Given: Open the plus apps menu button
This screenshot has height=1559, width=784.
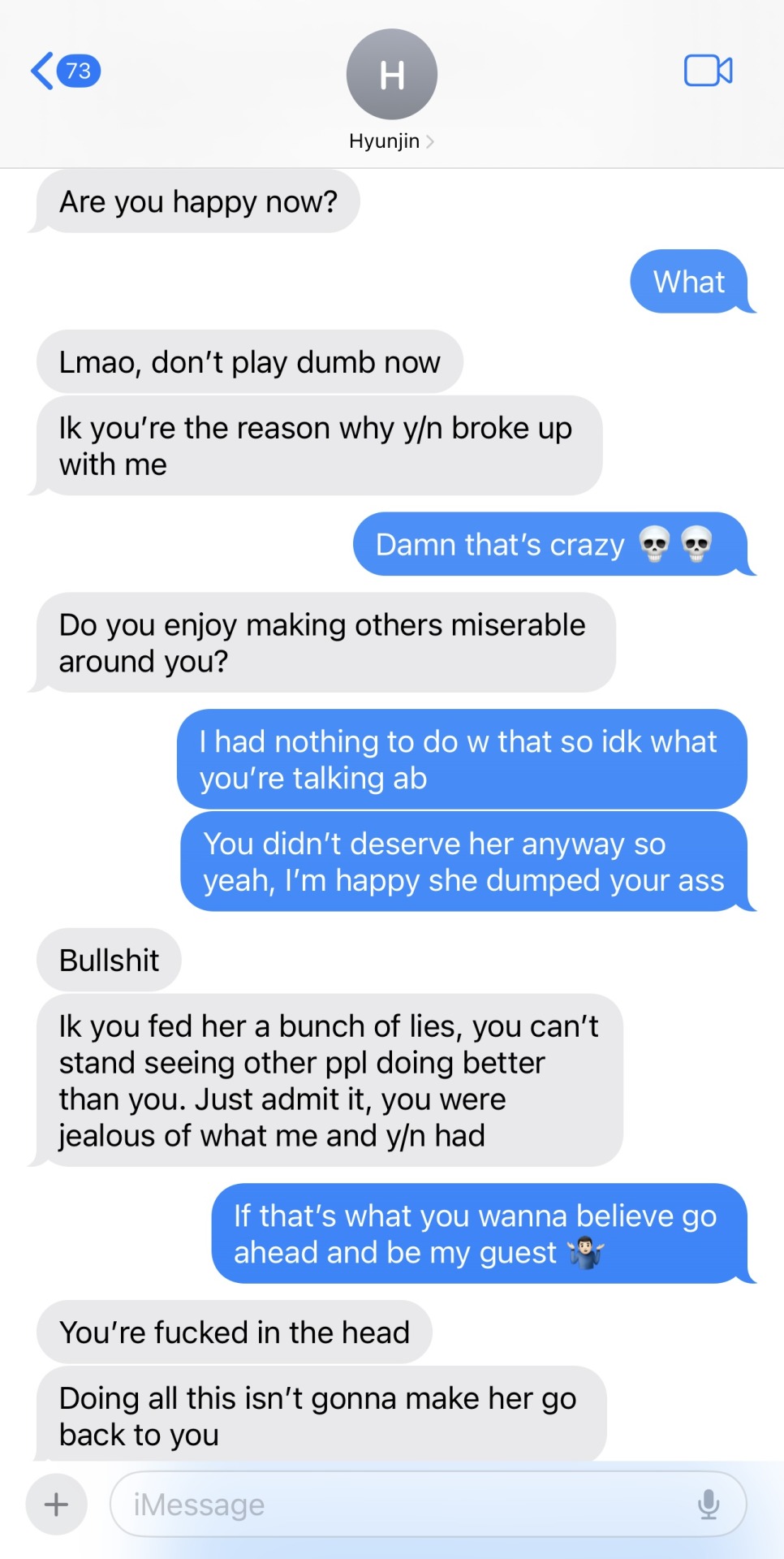Looking at the screenshot, I should [56, 1505].
